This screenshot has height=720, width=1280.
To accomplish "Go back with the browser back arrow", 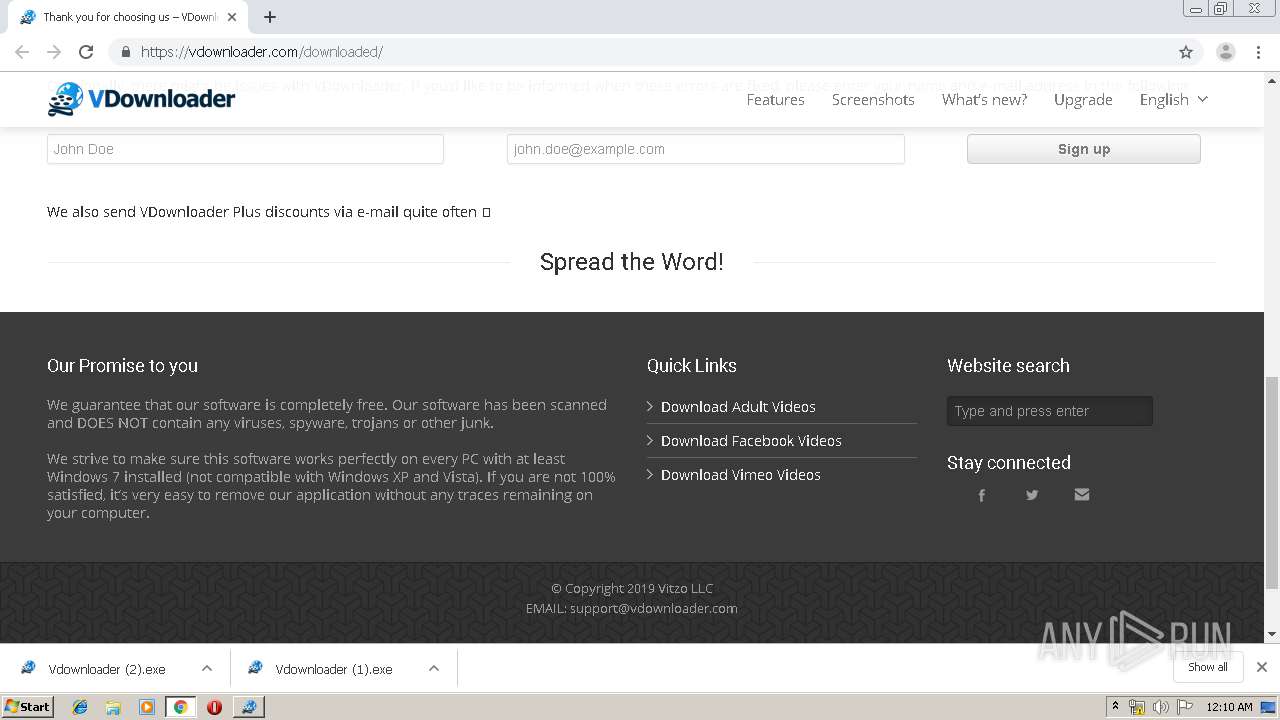I will click(x=22, y=52).
